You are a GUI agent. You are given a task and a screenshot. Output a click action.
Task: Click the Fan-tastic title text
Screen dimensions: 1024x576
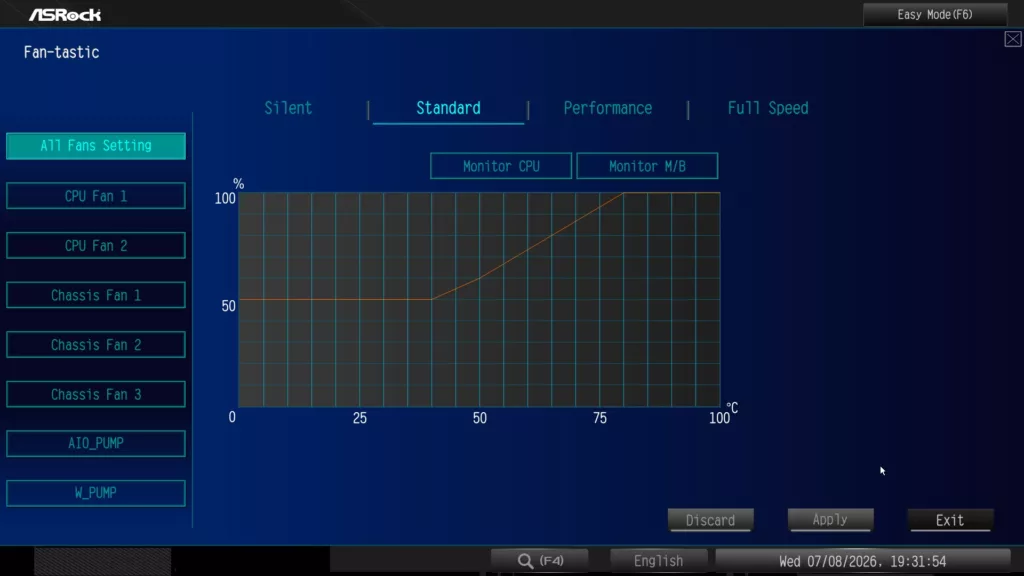pos(61,52)
